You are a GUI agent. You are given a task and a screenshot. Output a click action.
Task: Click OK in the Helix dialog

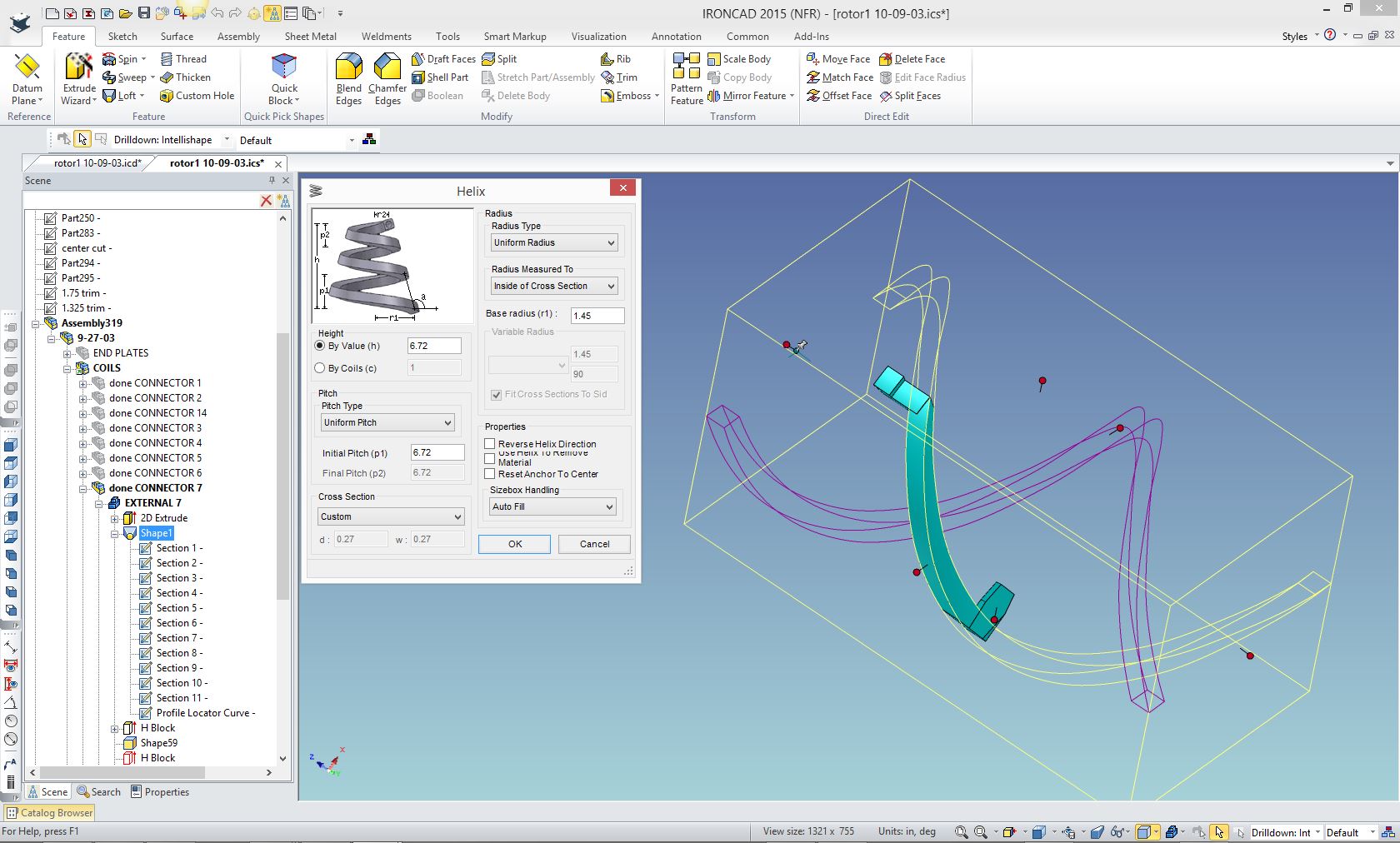[514, 544]
